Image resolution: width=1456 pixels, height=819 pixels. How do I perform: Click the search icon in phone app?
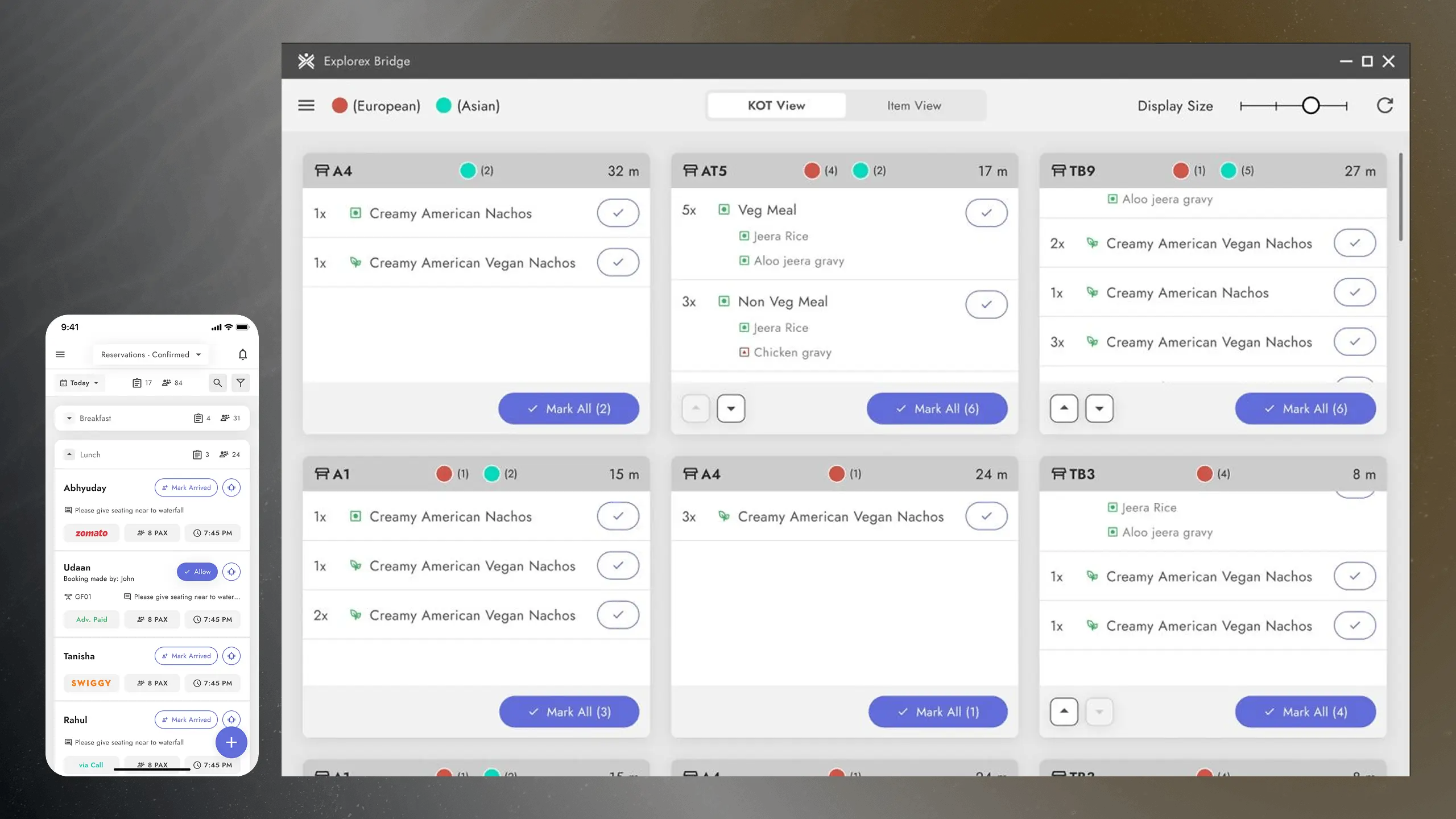click(218, 383)
